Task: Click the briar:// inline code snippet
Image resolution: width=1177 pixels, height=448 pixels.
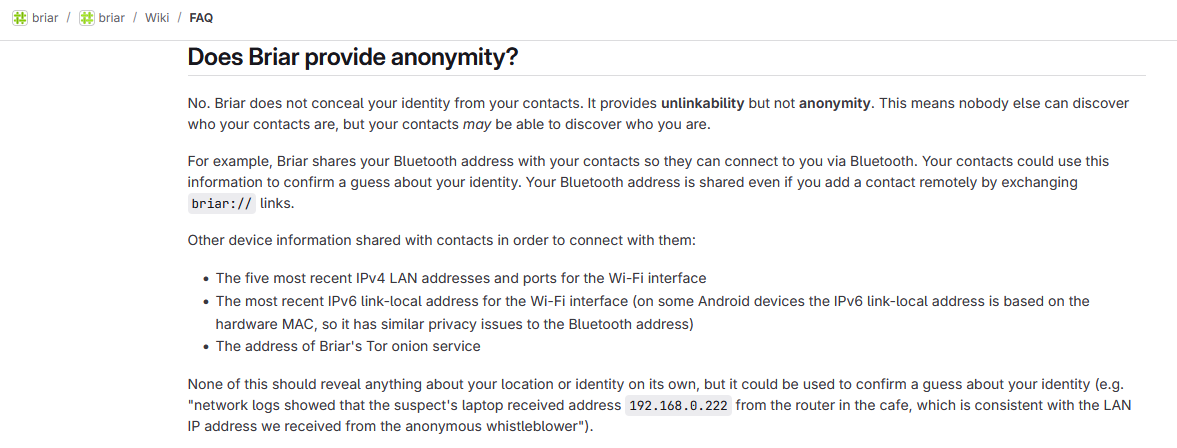Action: point(221,203)
